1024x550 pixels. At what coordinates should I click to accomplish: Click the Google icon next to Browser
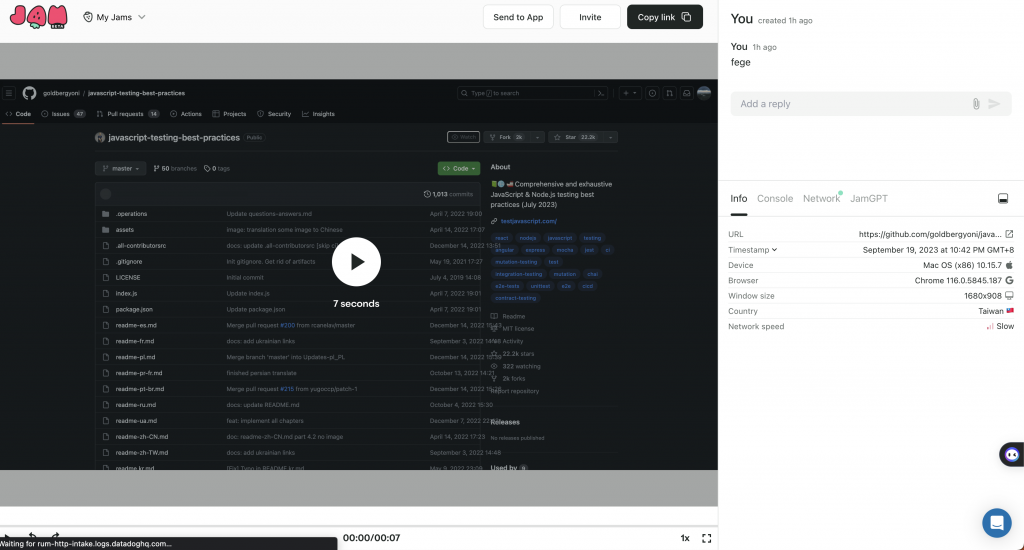tap(1009, 280)
